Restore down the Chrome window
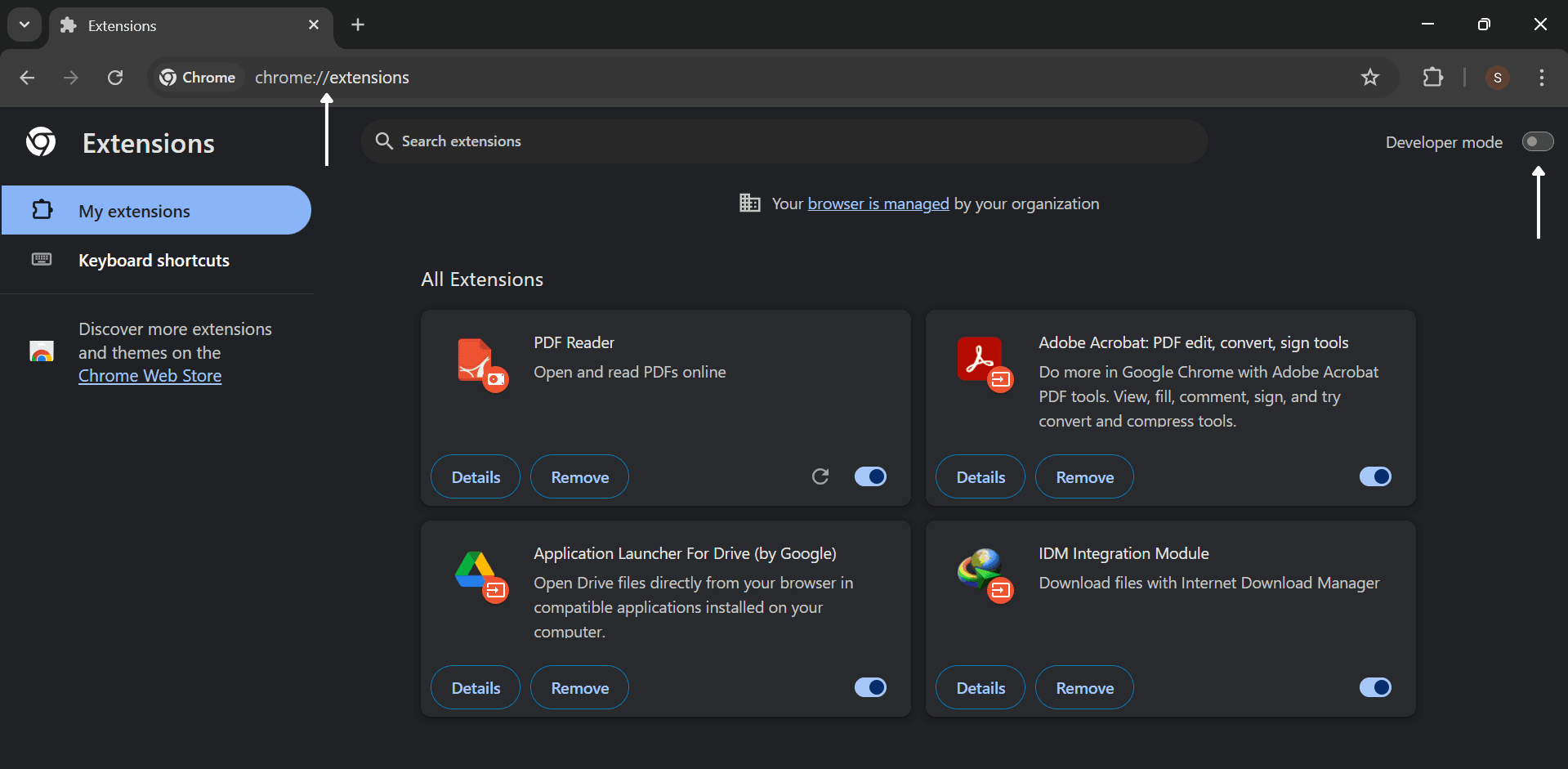The height and width of the screenshot is (769, 1568). pyautogui.click(x=1484, y=25)
